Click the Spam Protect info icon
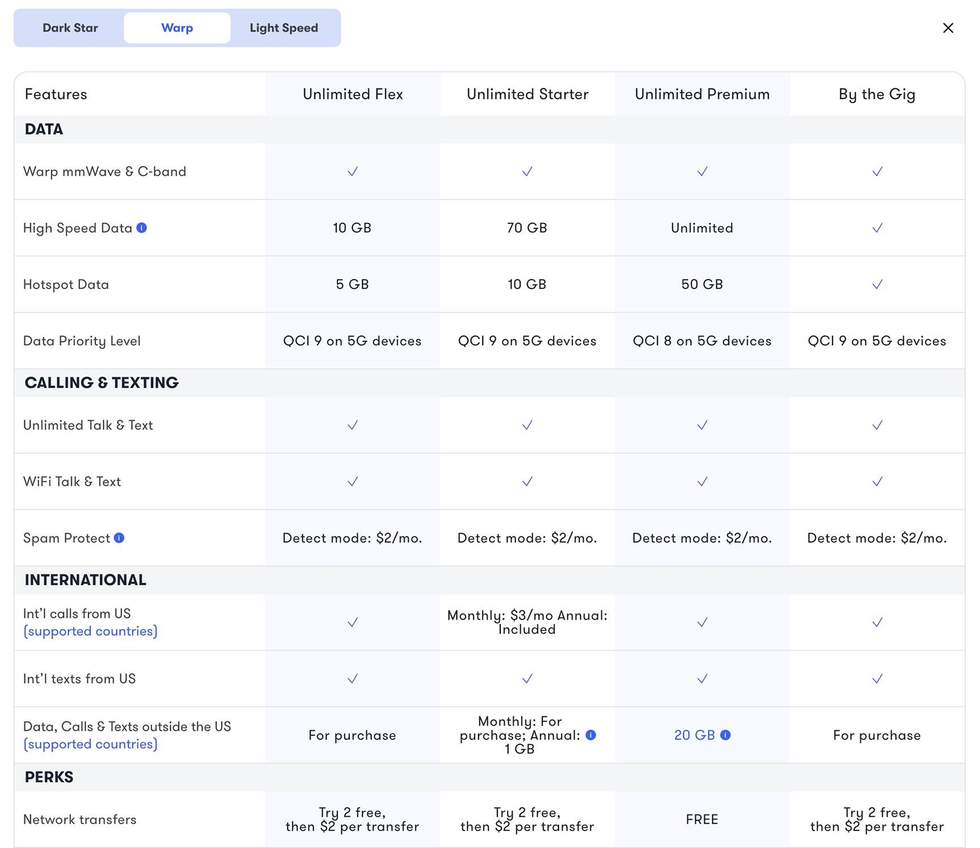Image resolution: width=980 pixels, height=848 pixels. point(119,538)
